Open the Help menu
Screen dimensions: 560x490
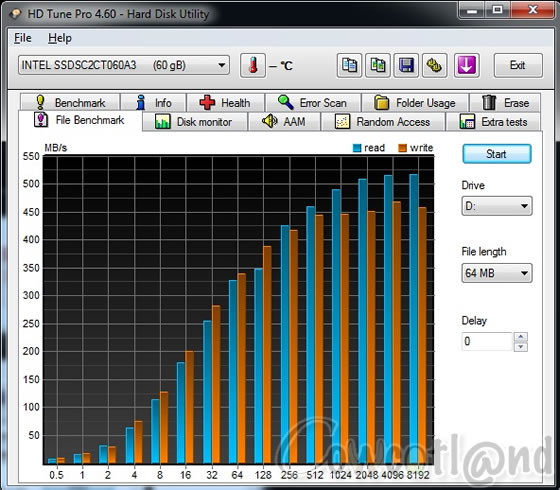(x=60, y=38)
